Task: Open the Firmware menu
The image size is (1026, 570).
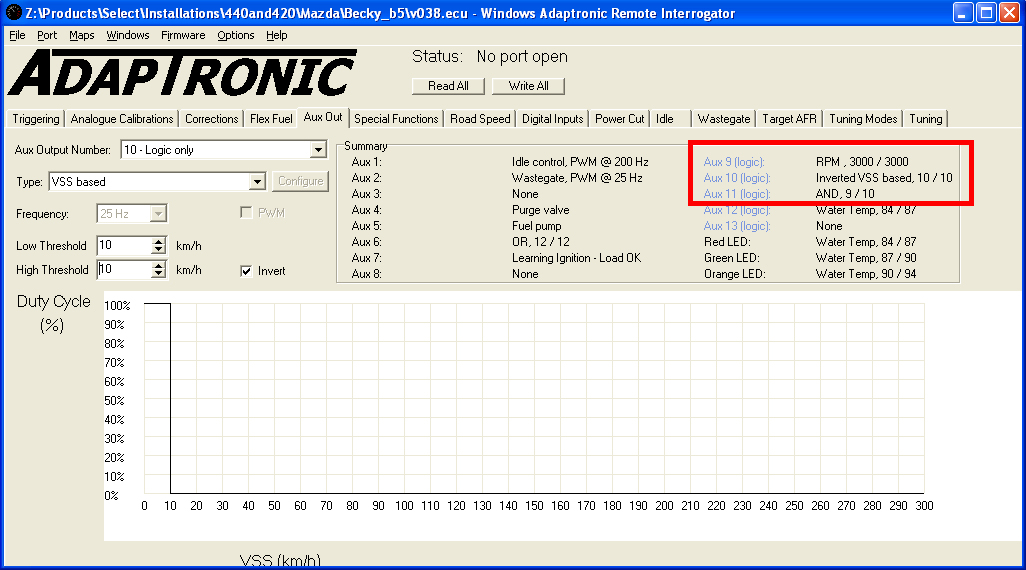Action: (183, 35)
